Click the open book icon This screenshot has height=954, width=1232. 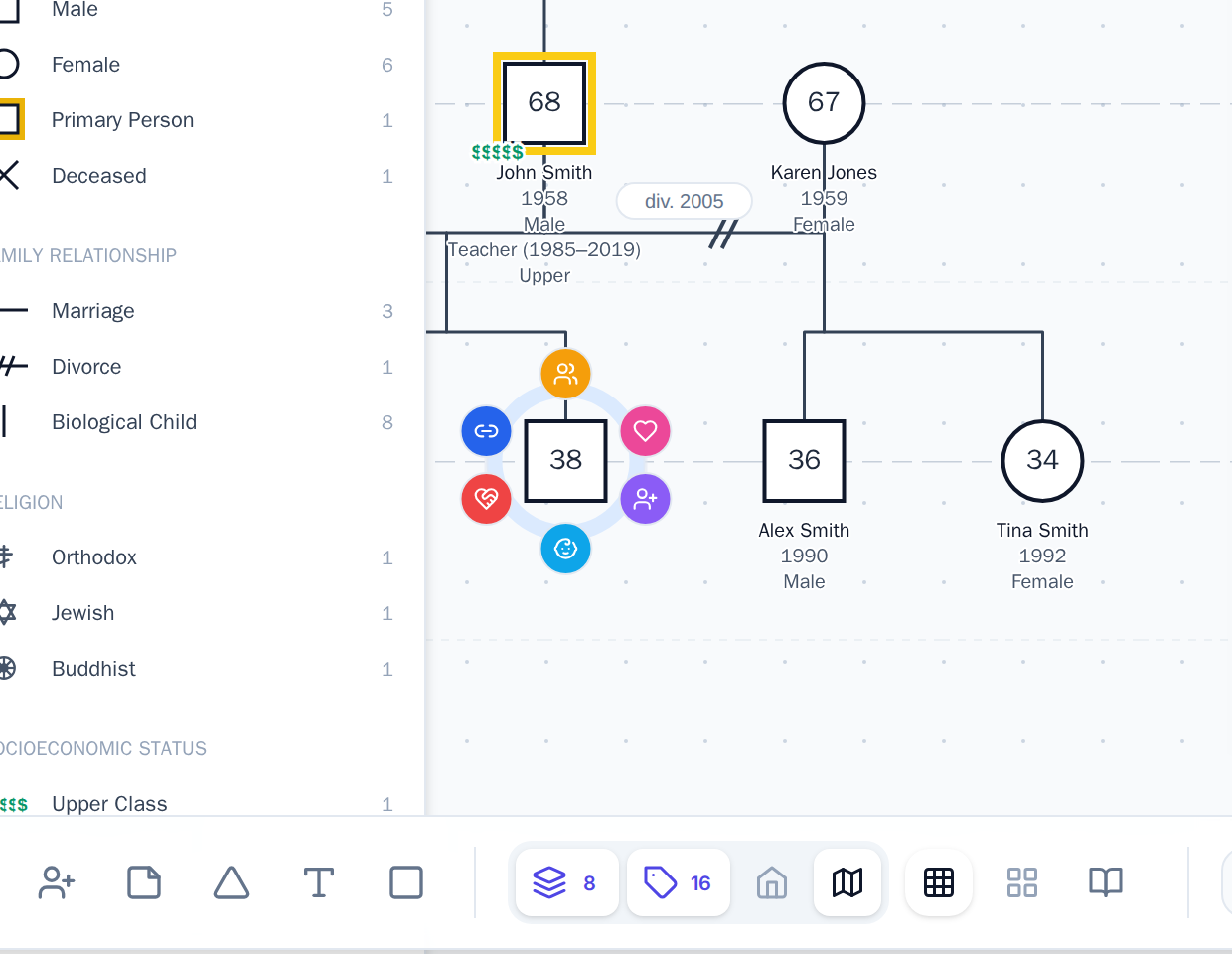click(1106, 882)
